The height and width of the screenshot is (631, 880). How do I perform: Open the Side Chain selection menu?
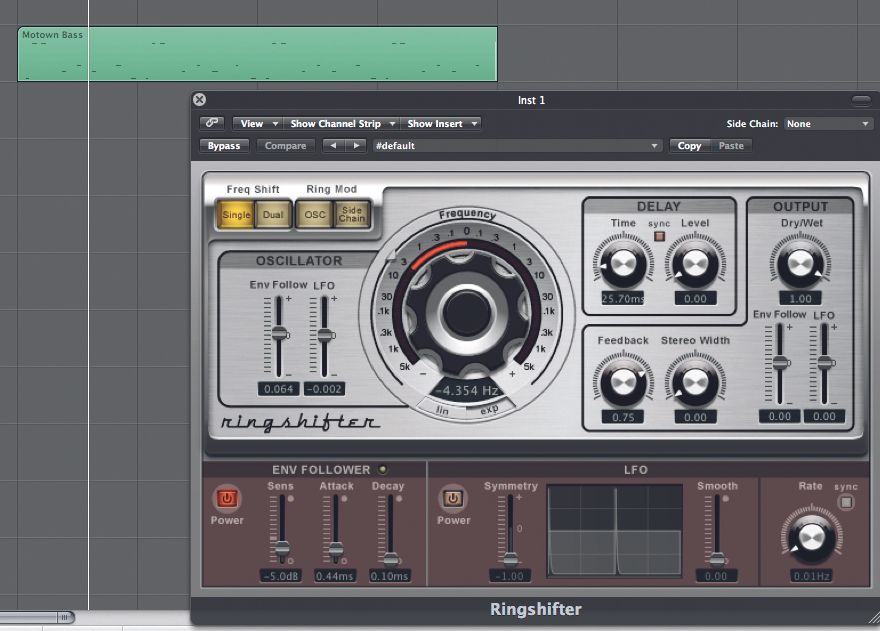pyautogui.click(x=828, y=123)
